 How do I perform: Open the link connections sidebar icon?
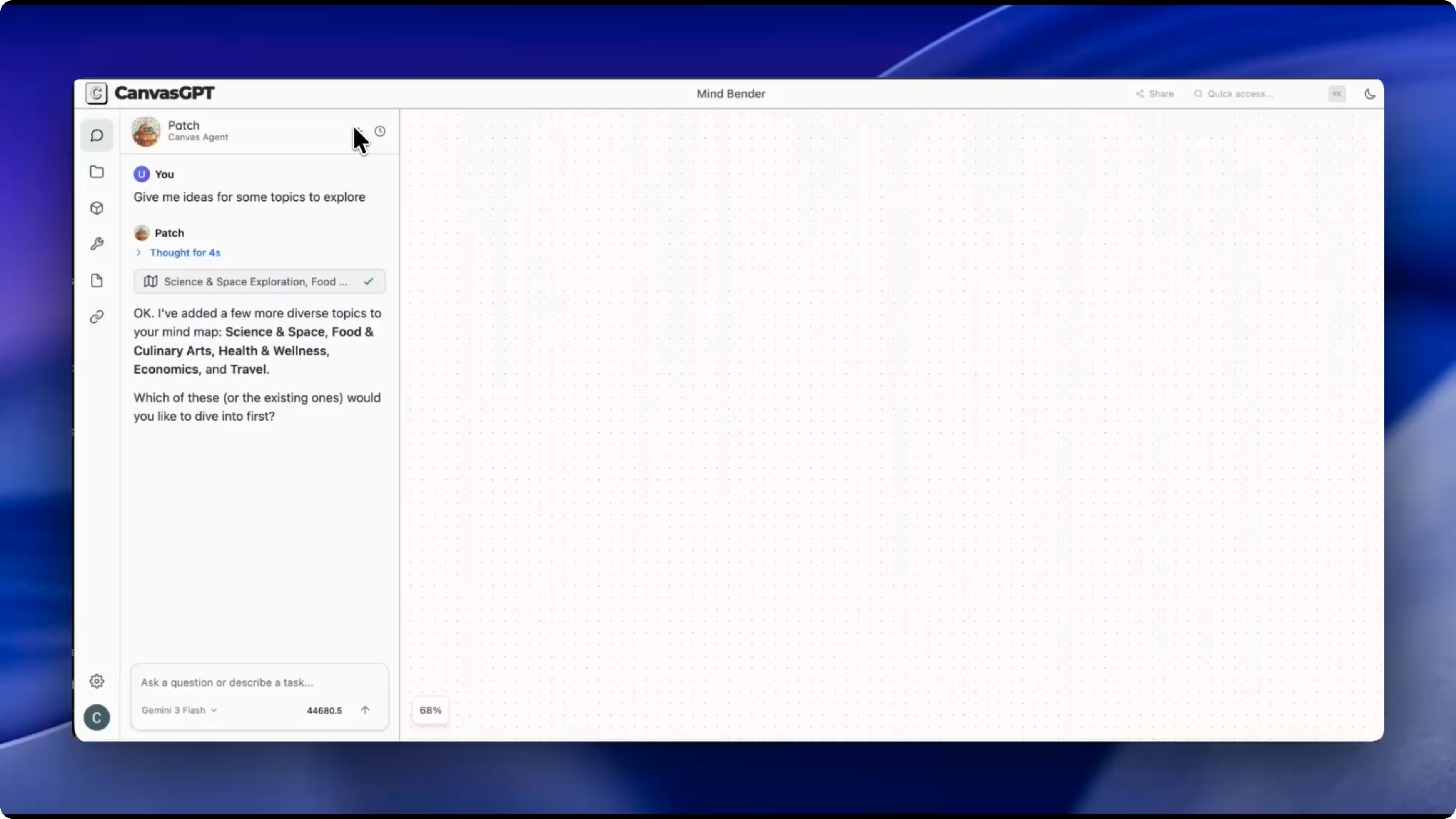coord(97,317)
